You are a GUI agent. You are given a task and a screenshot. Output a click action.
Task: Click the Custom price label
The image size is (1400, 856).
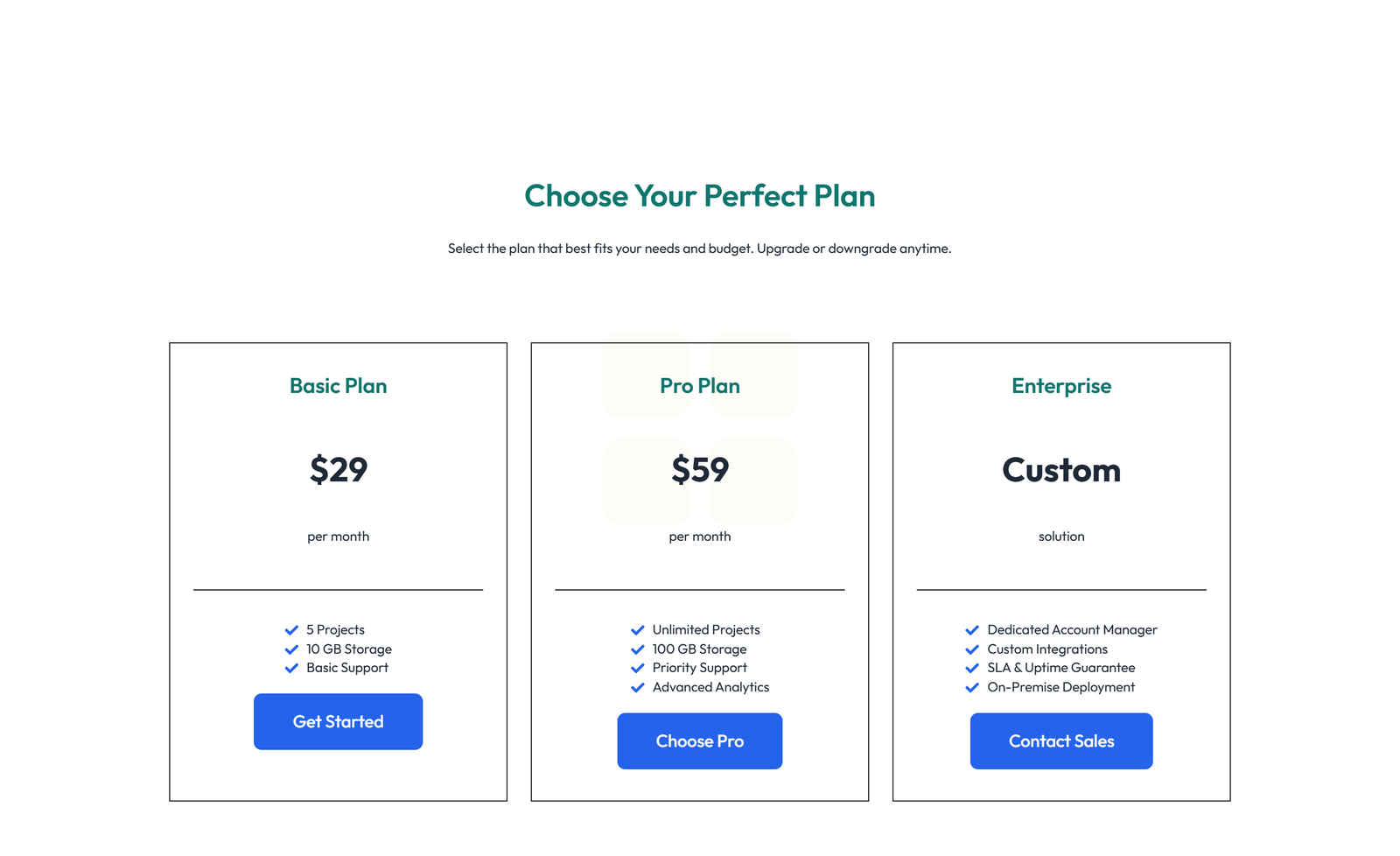tap(1060, 469)
